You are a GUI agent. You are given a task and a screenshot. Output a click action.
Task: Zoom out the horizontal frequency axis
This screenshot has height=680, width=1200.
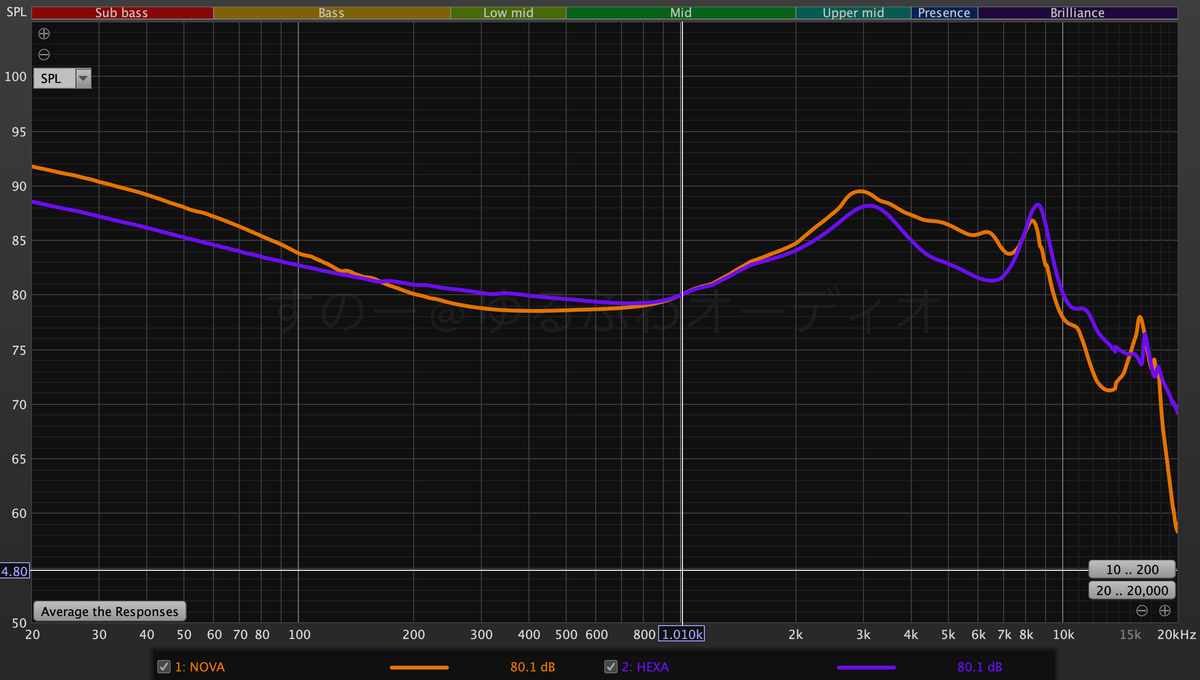[1142, 610]
